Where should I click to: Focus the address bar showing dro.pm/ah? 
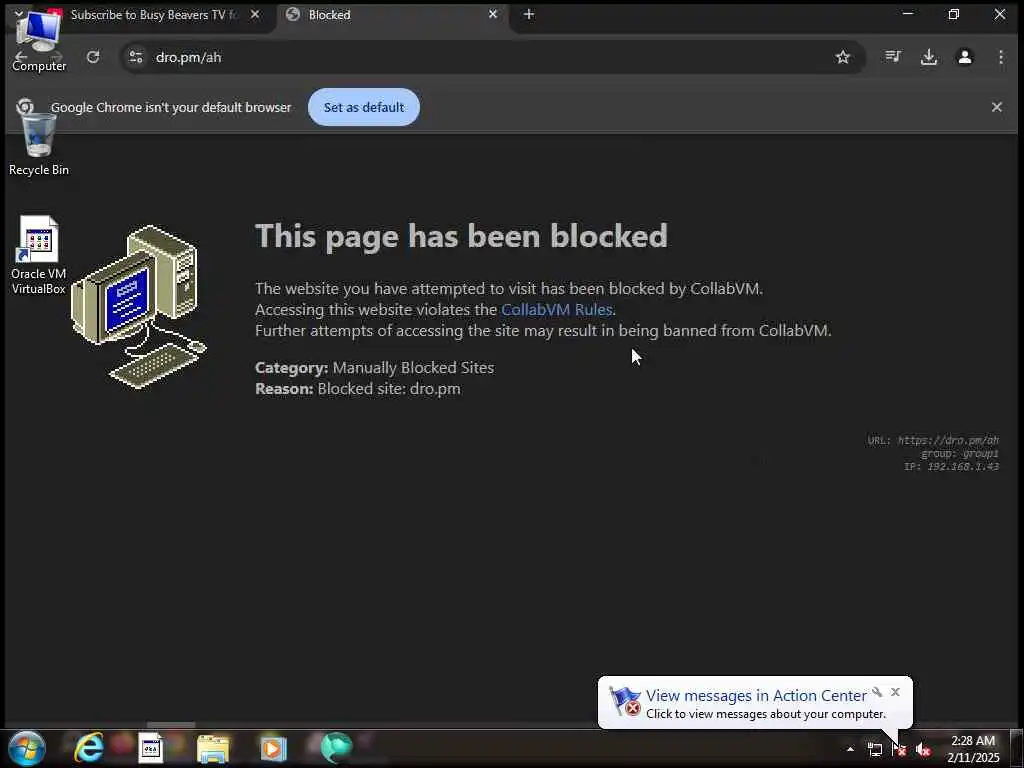[483, 57]
